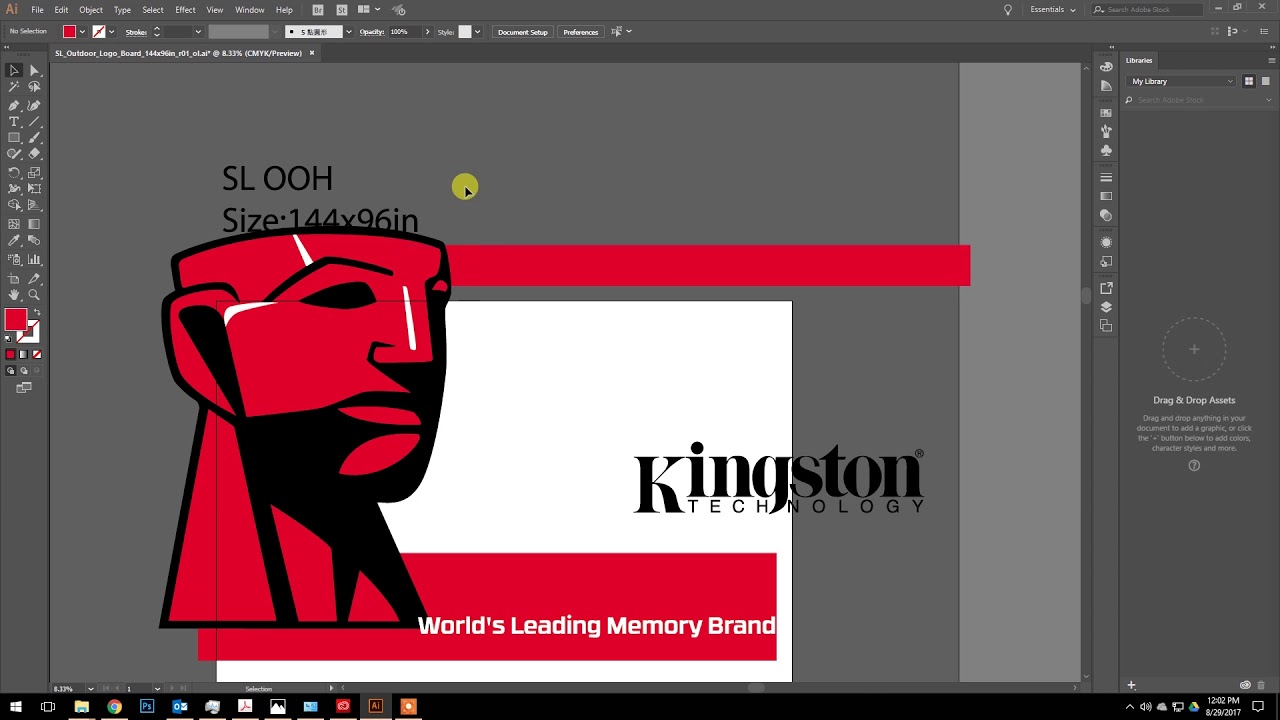Set fill to None
The width and height of the screenshot is (1280, 720).
[x=37, y=354]
